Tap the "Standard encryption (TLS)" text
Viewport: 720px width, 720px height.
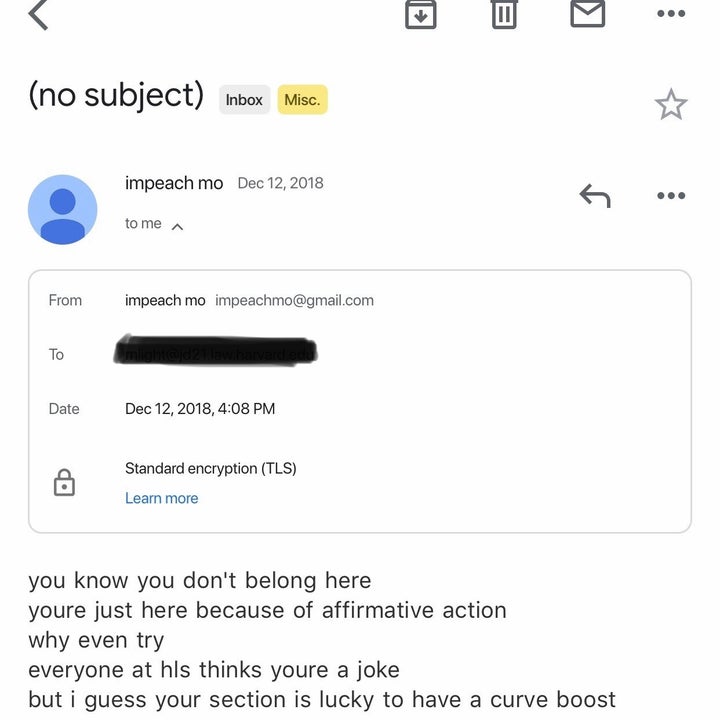pos(210,468)
